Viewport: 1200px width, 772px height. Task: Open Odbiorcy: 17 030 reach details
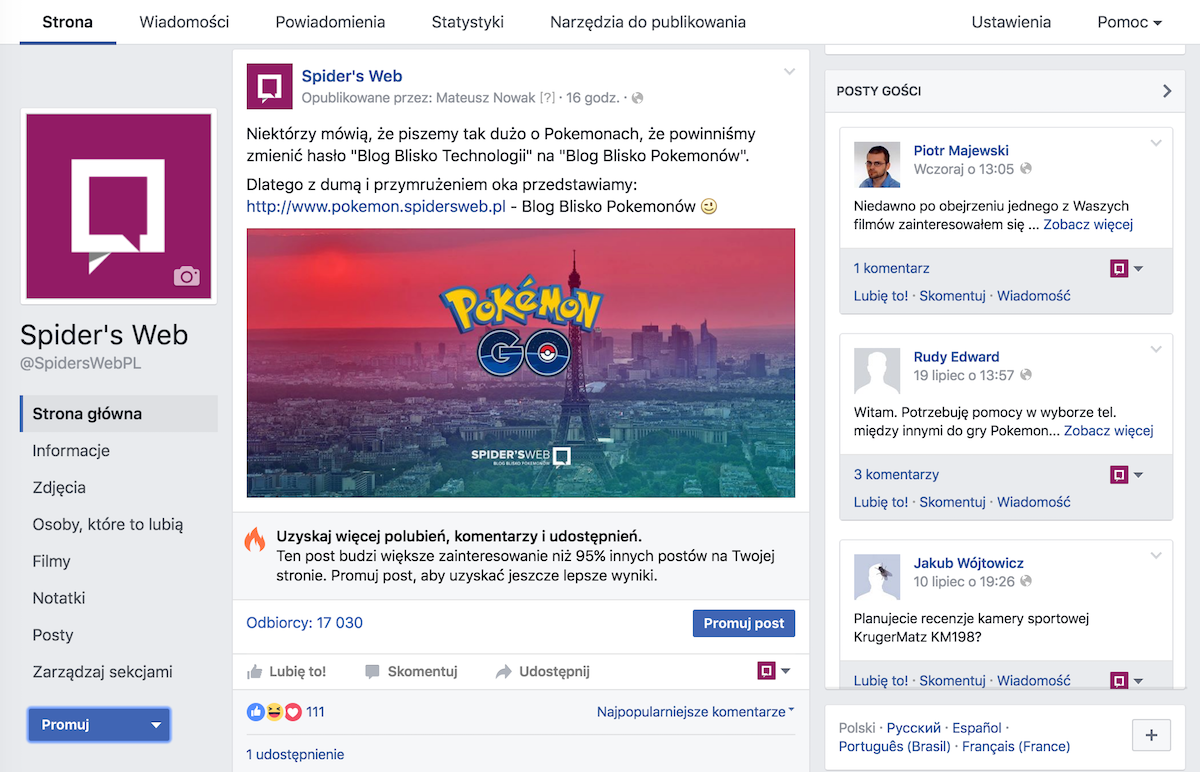(305, 623)
